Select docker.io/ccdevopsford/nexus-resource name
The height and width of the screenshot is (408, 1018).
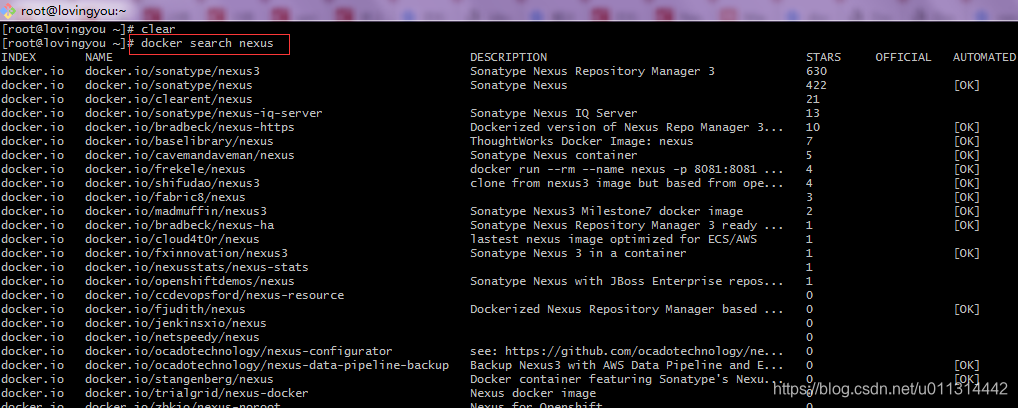(214, 295)
